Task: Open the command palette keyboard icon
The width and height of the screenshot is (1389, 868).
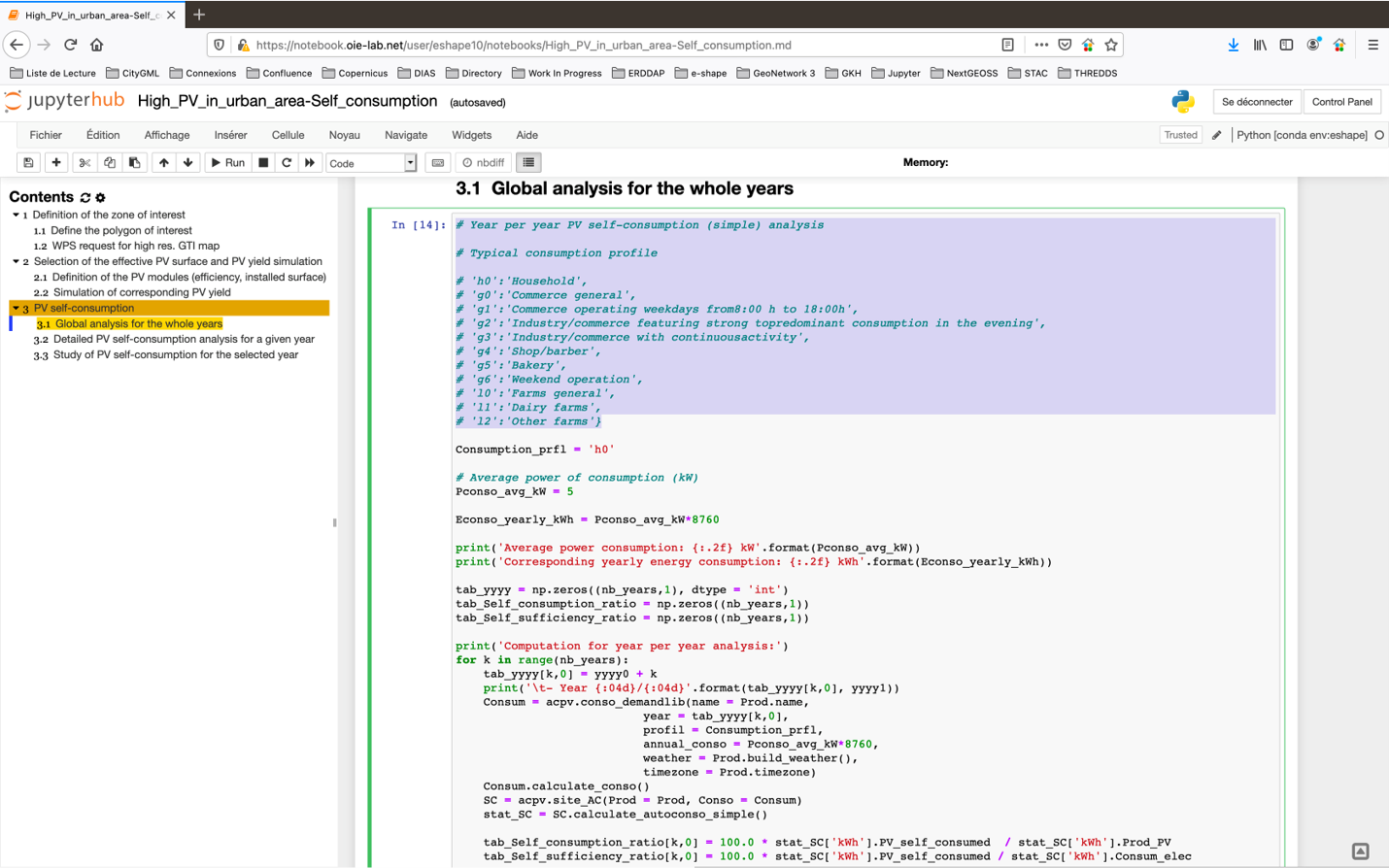Action: (438, 162)
